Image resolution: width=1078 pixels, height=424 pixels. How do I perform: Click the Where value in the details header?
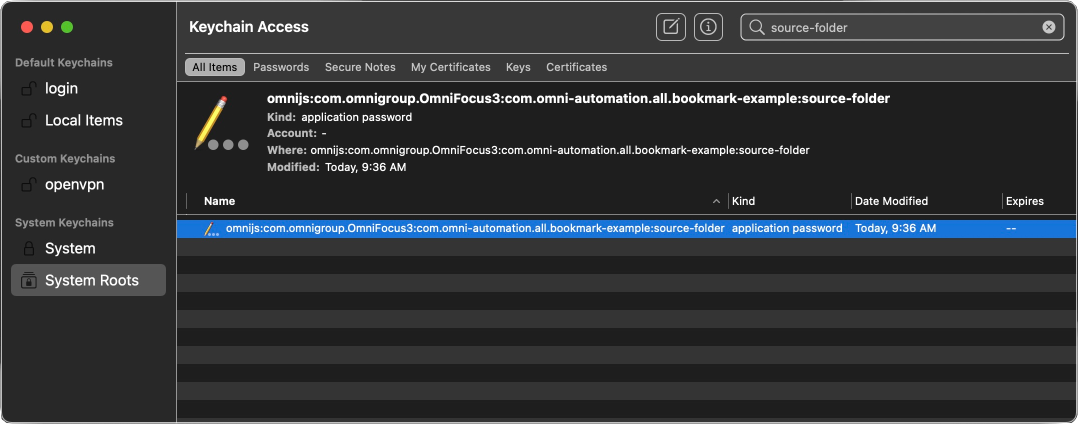tap(560, 150)
